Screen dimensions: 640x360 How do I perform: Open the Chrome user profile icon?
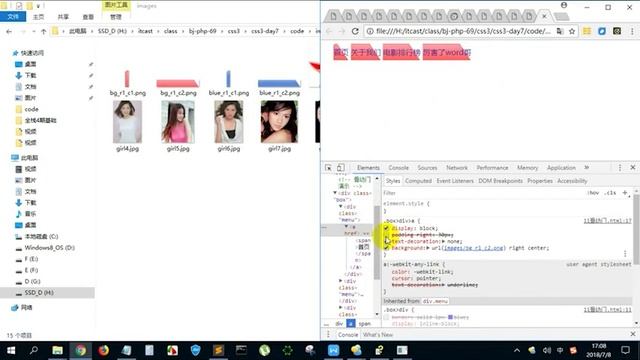564,5
